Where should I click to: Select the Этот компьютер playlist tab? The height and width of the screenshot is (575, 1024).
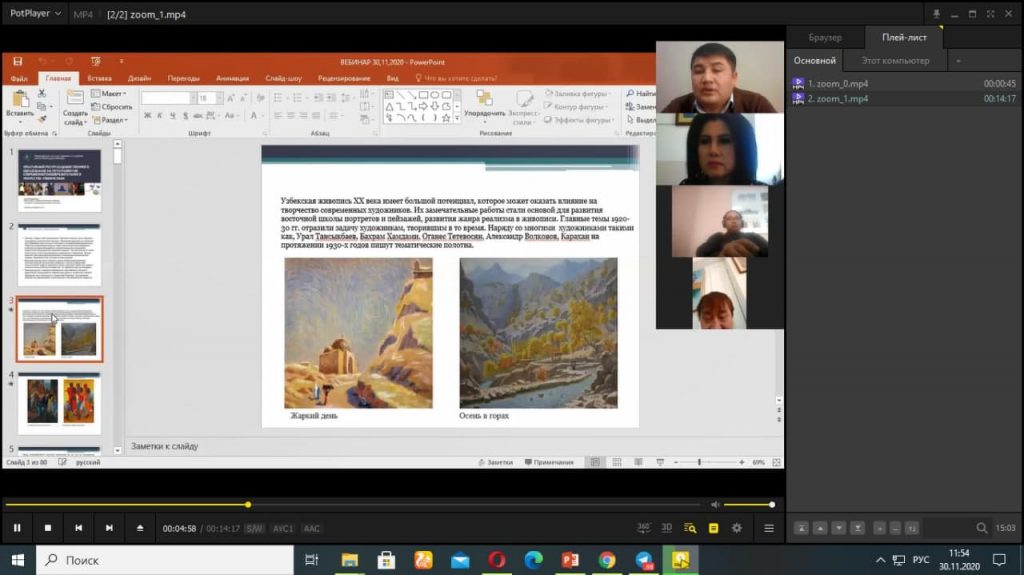(895, 61)
